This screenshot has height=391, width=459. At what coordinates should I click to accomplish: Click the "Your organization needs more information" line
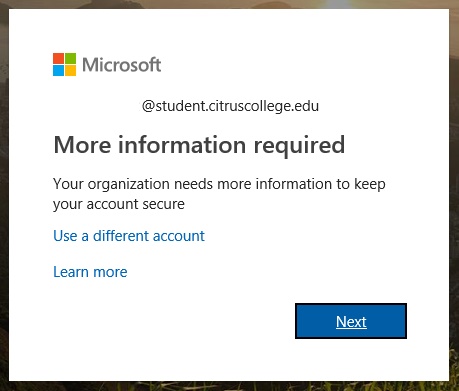[219, 184]
